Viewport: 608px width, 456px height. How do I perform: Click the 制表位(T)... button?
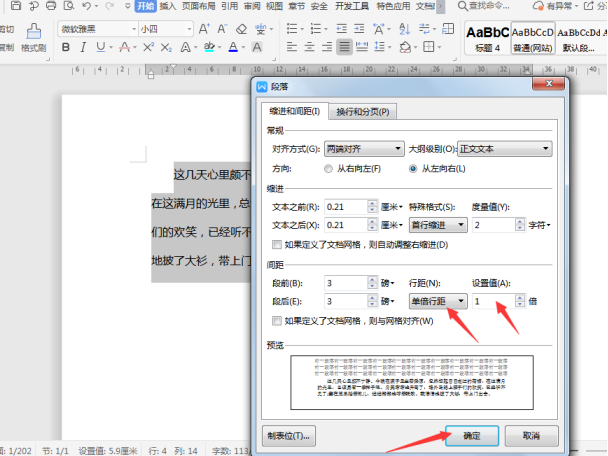pos(289,436)
